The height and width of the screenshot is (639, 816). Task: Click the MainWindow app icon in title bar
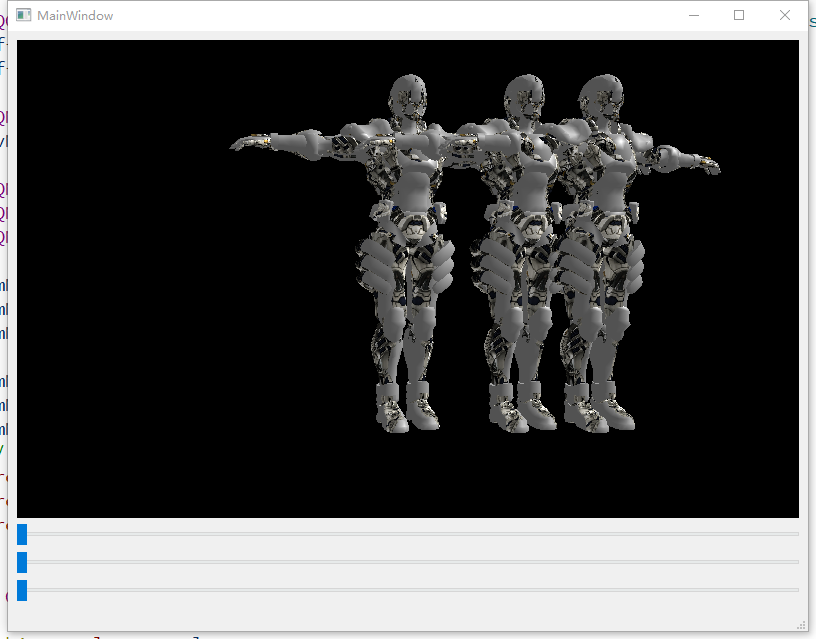click(24, 16)
